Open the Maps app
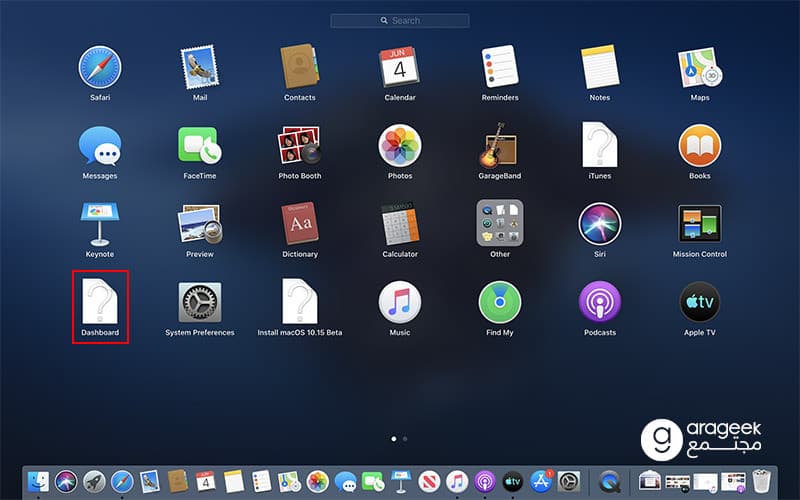The height and width of the screenshot is (500, 800). click(x=700, y=67)
